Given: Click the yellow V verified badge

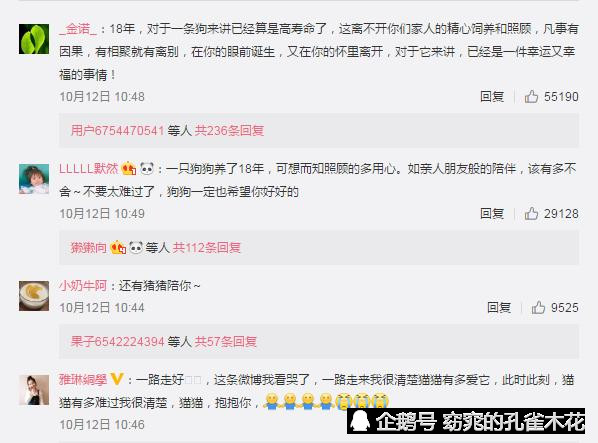Looking at the screenshot, I should click(117, 379).
